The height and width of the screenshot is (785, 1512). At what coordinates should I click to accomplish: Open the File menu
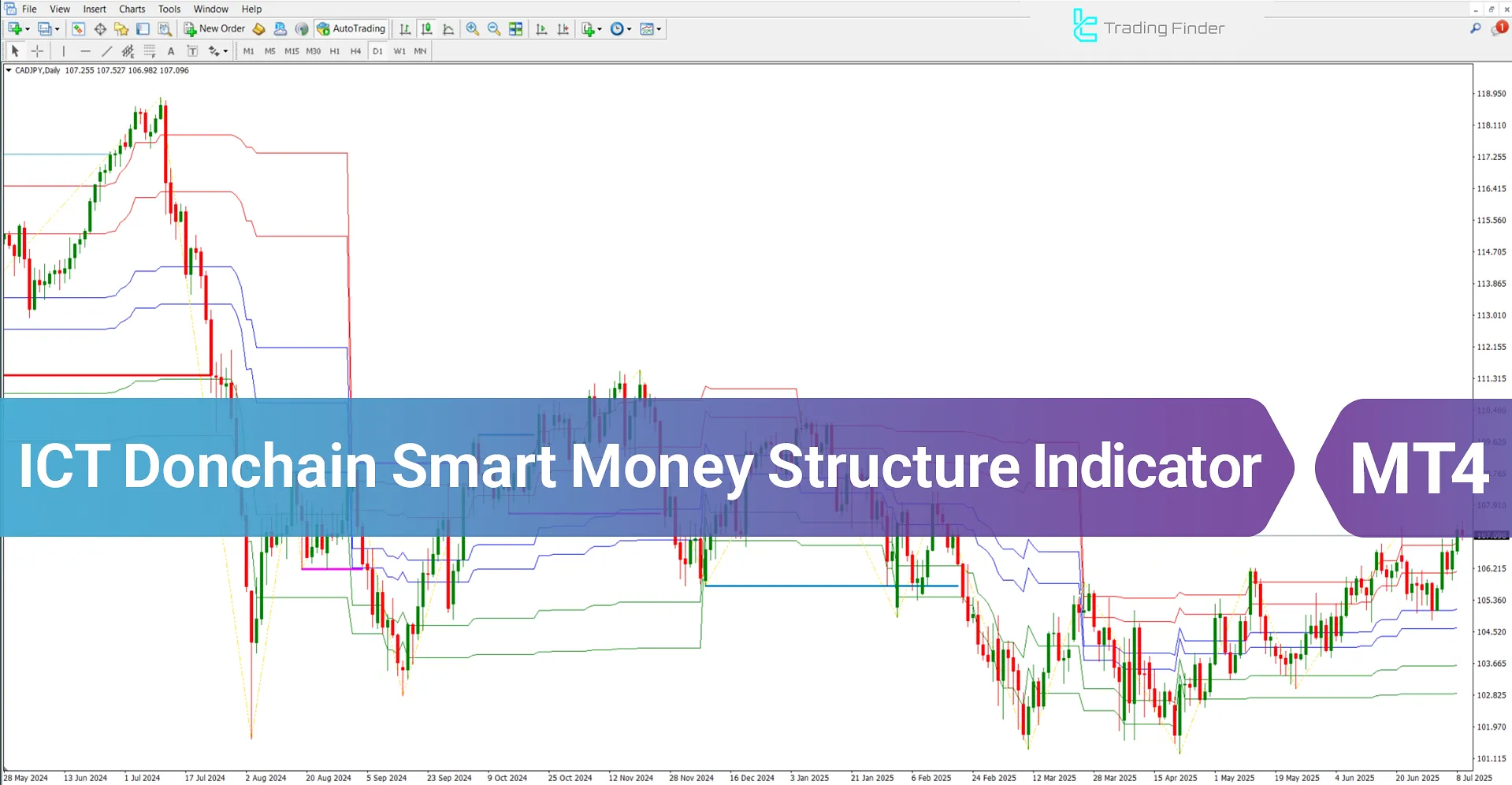click(x=29, y=9)
